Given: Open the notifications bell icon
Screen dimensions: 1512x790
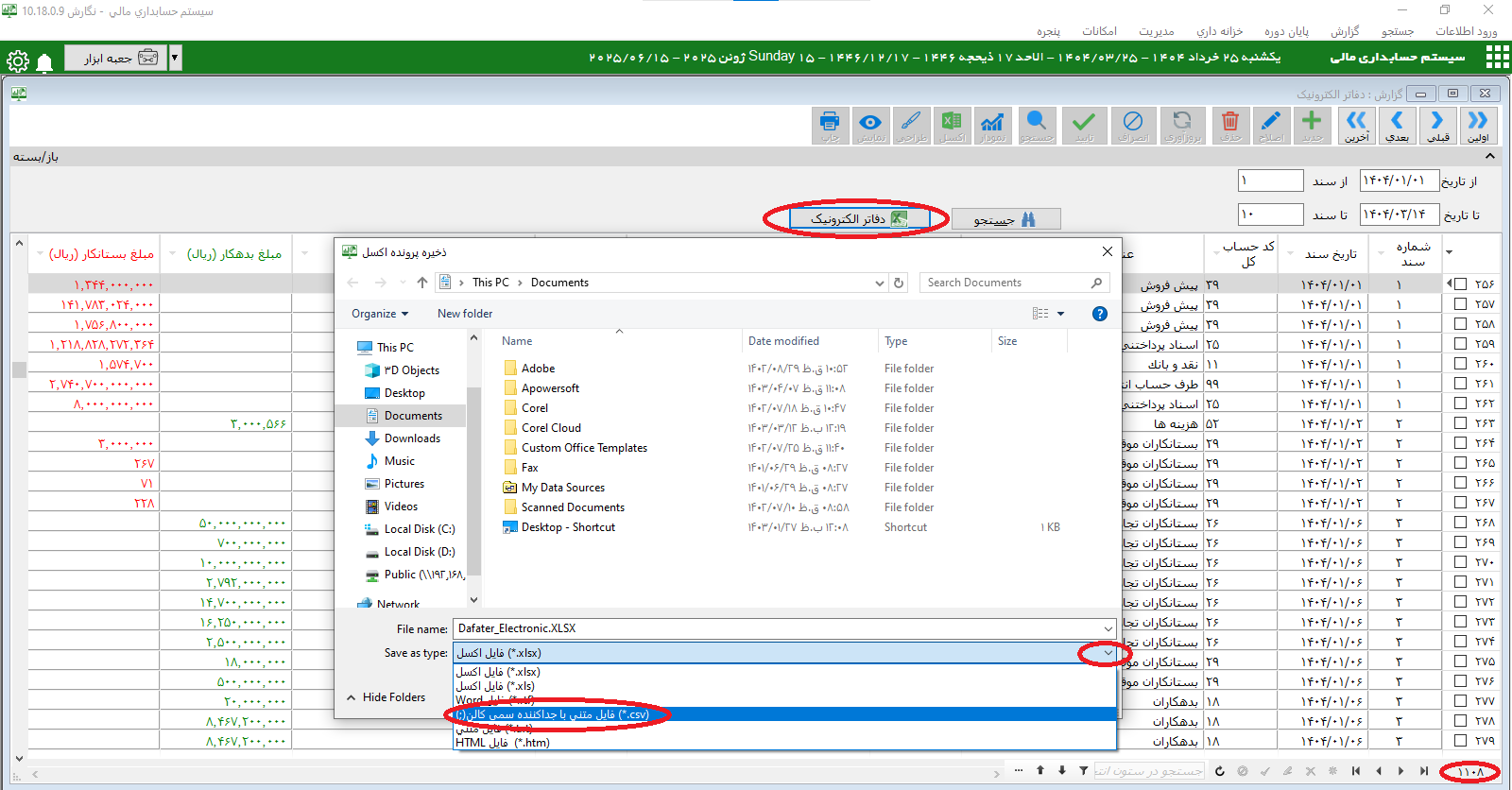Looking at the screenshot, I should (x=44, y=63).
